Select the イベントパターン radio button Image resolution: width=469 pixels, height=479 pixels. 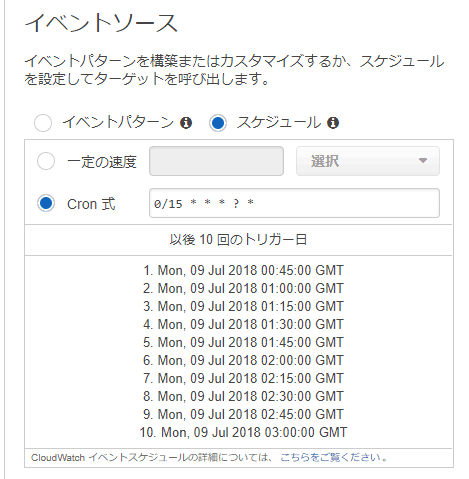click(43, 123)
